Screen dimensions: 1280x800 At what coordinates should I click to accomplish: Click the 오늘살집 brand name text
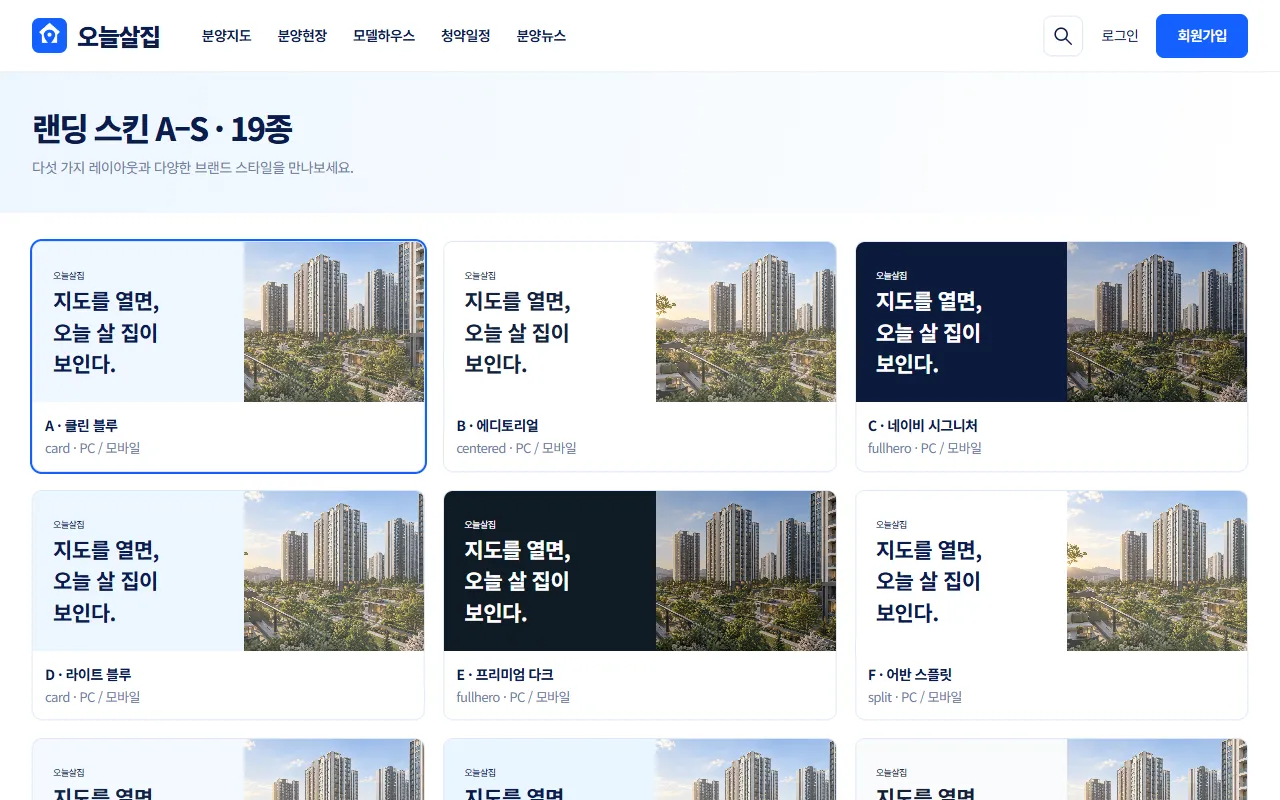coord(119,36)
